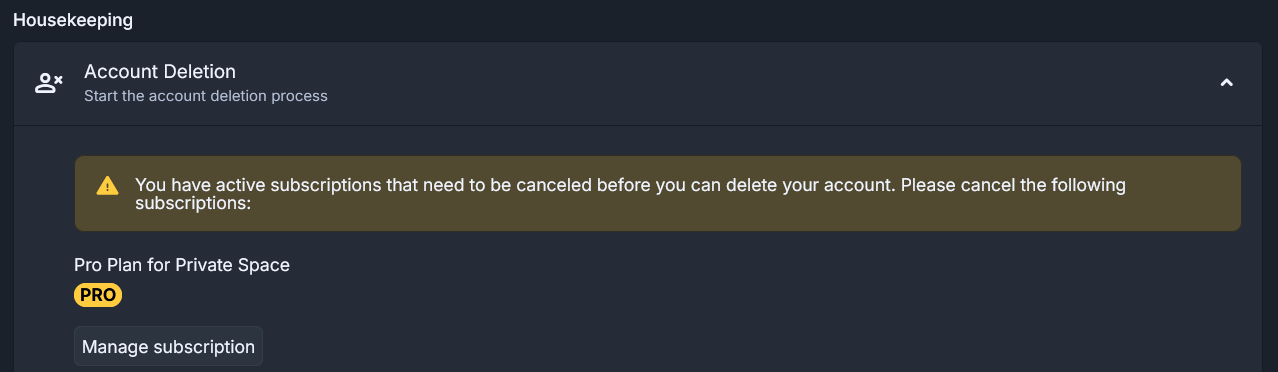Click the olive-colored warning alert banner
Image resolution: width=1278 pixels, height=372 pixels.
coord(657,193)
